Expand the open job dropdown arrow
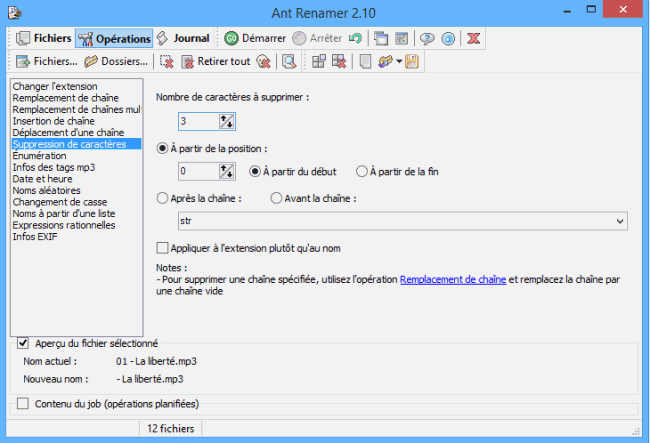 (x=399, y=62)
